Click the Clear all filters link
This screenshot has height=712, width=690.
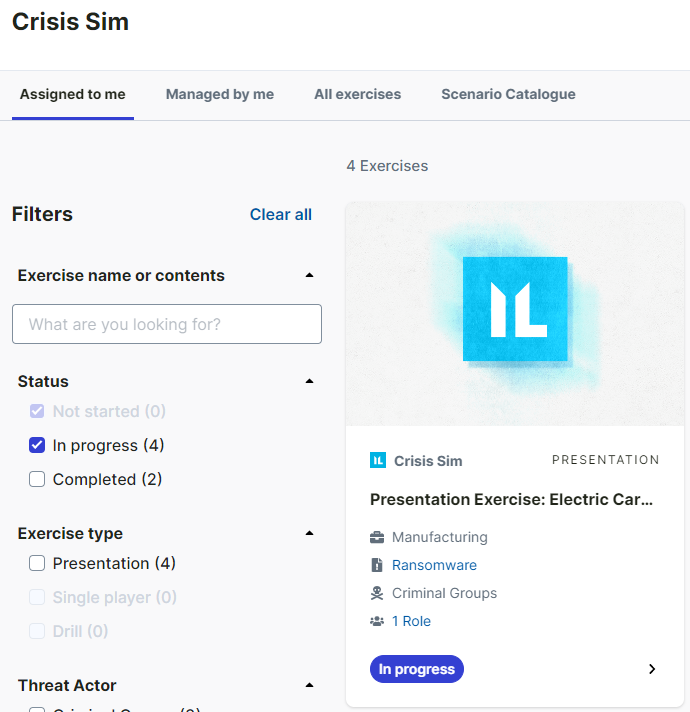[280, 214]
